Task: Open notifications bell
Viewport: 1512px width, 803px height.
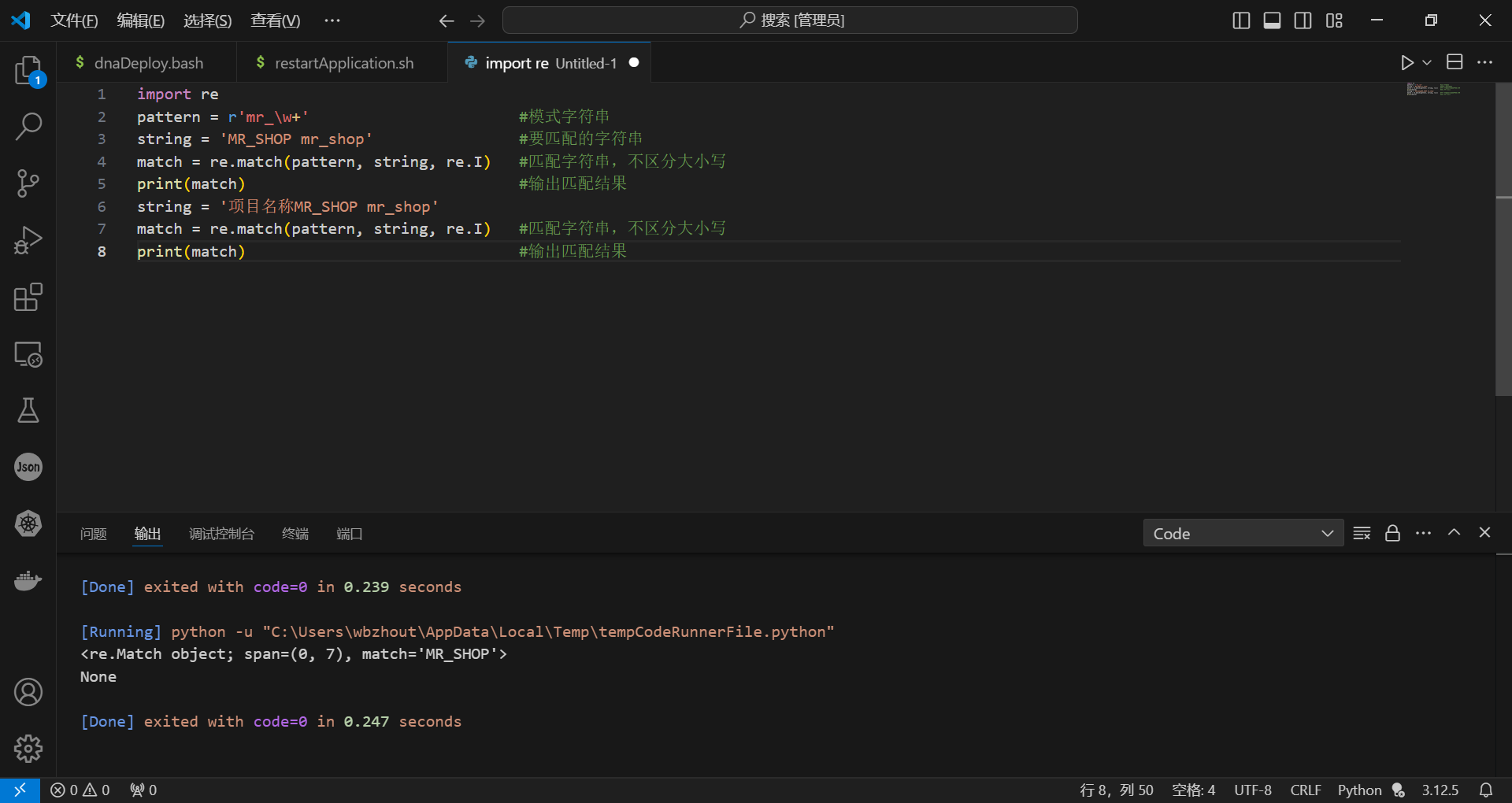Action: [1486, 790]
